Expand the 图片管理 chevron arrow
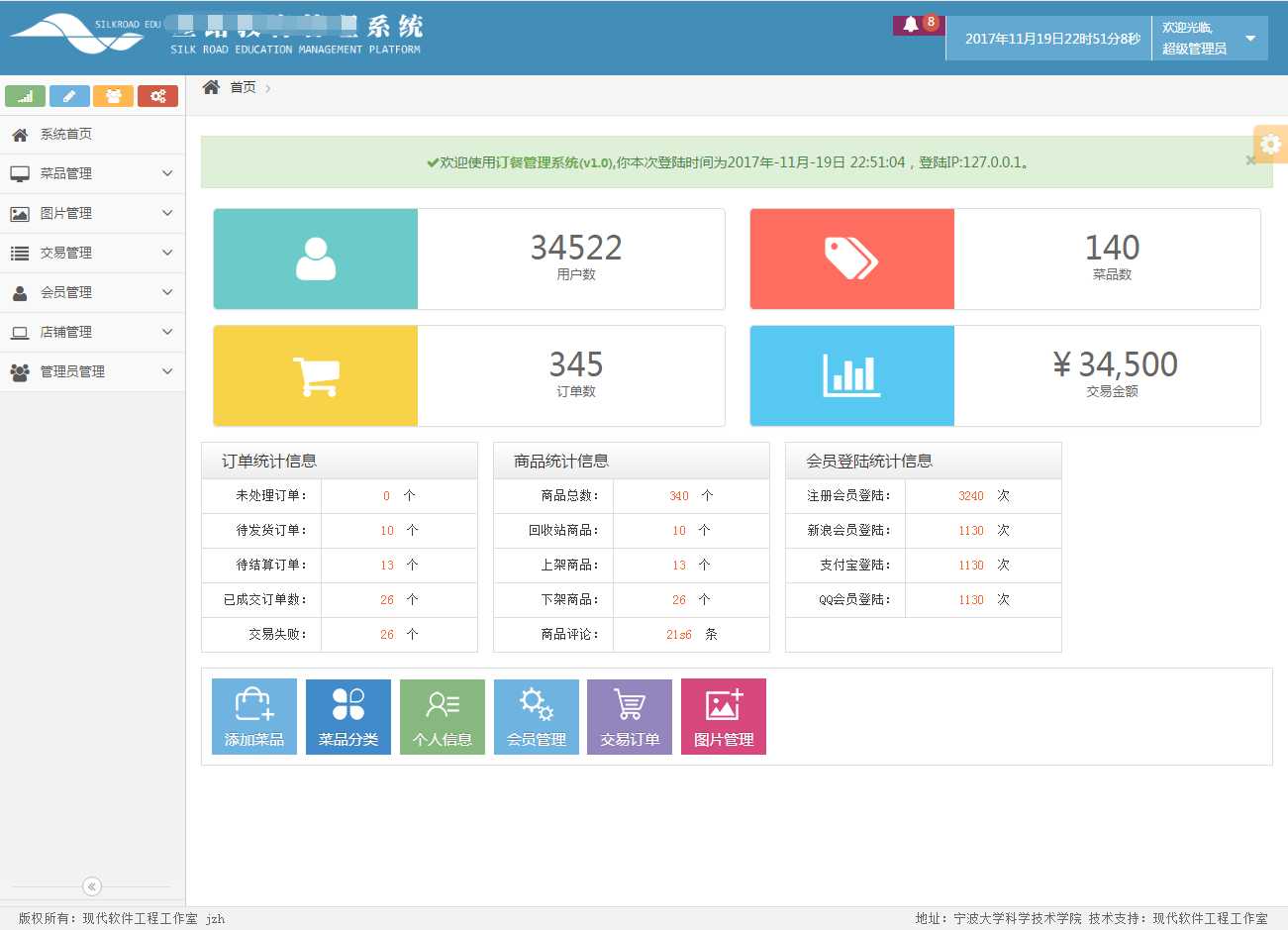Viewport: 1288px width, 930px height. [167, 213]
